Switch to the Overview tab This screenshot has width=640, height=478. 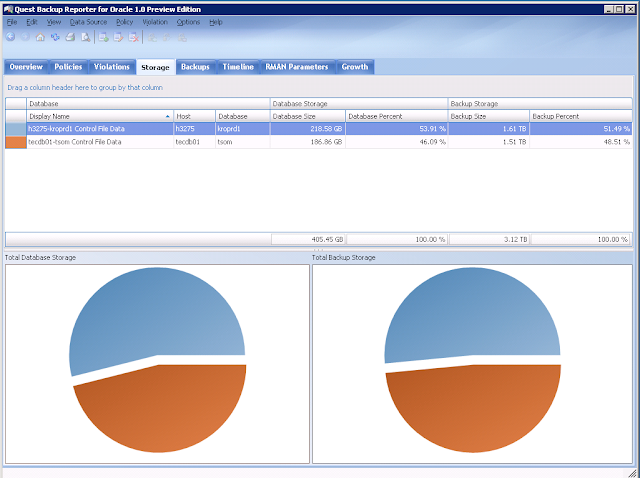pyautogui.click(x=26, y=67)
